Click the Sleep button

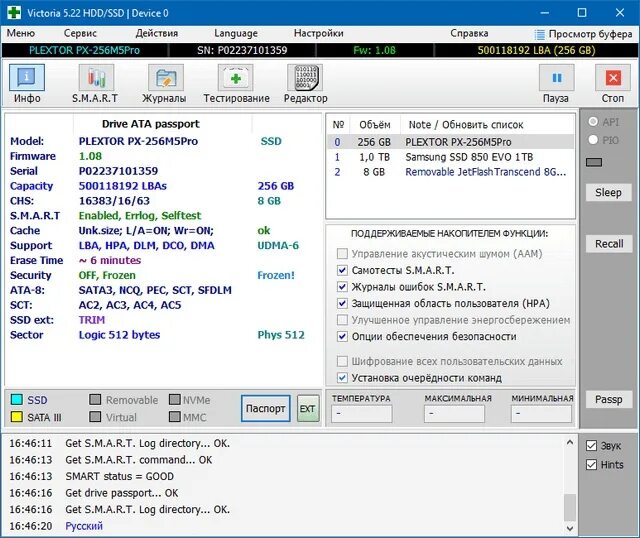pos(608,192)
